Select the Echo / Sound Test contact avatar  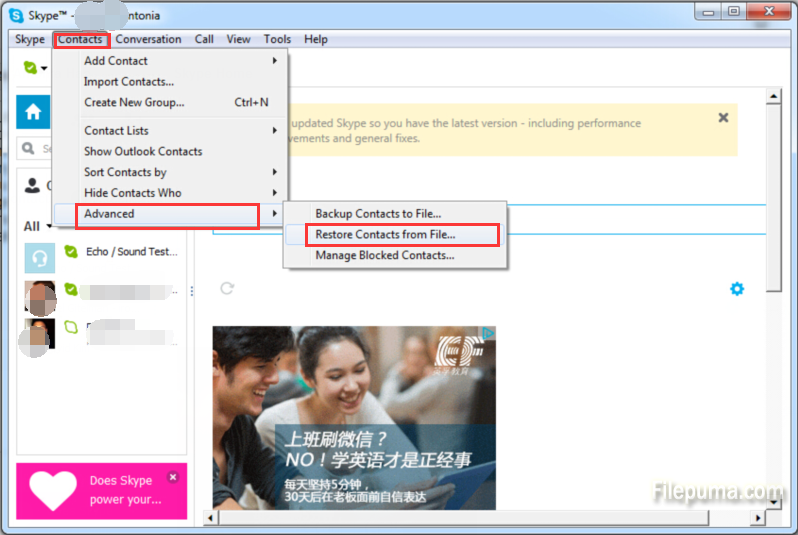coord(40,256)
